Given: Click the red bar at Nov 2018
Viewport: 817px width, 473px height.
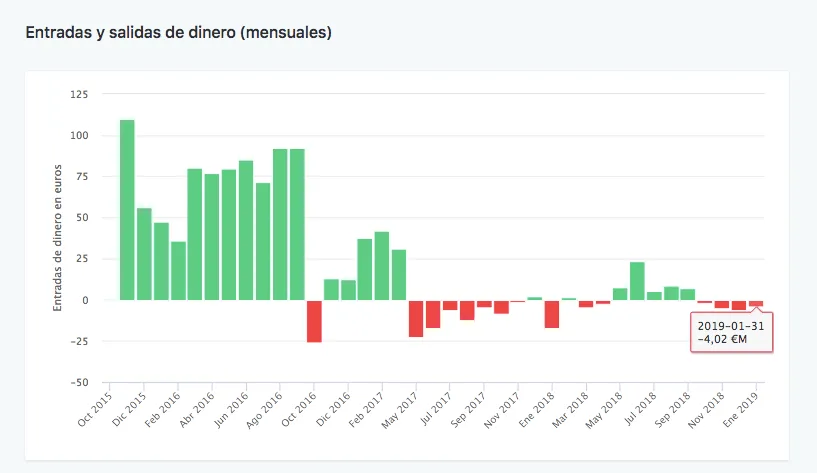Looking at the screenshot, I should 722,304.
